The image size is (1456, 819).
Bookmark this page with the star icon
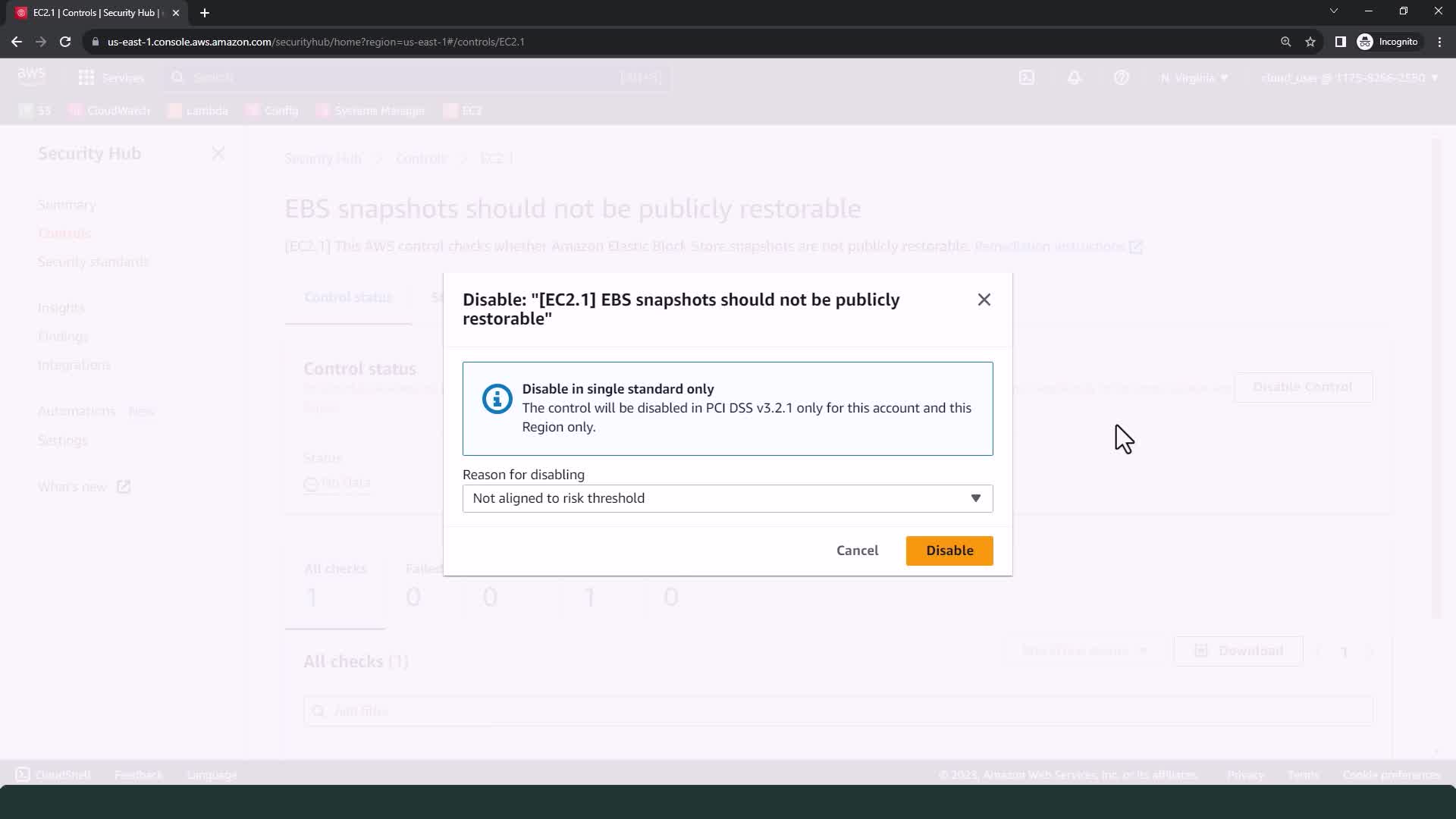(x=1310, y=42)
